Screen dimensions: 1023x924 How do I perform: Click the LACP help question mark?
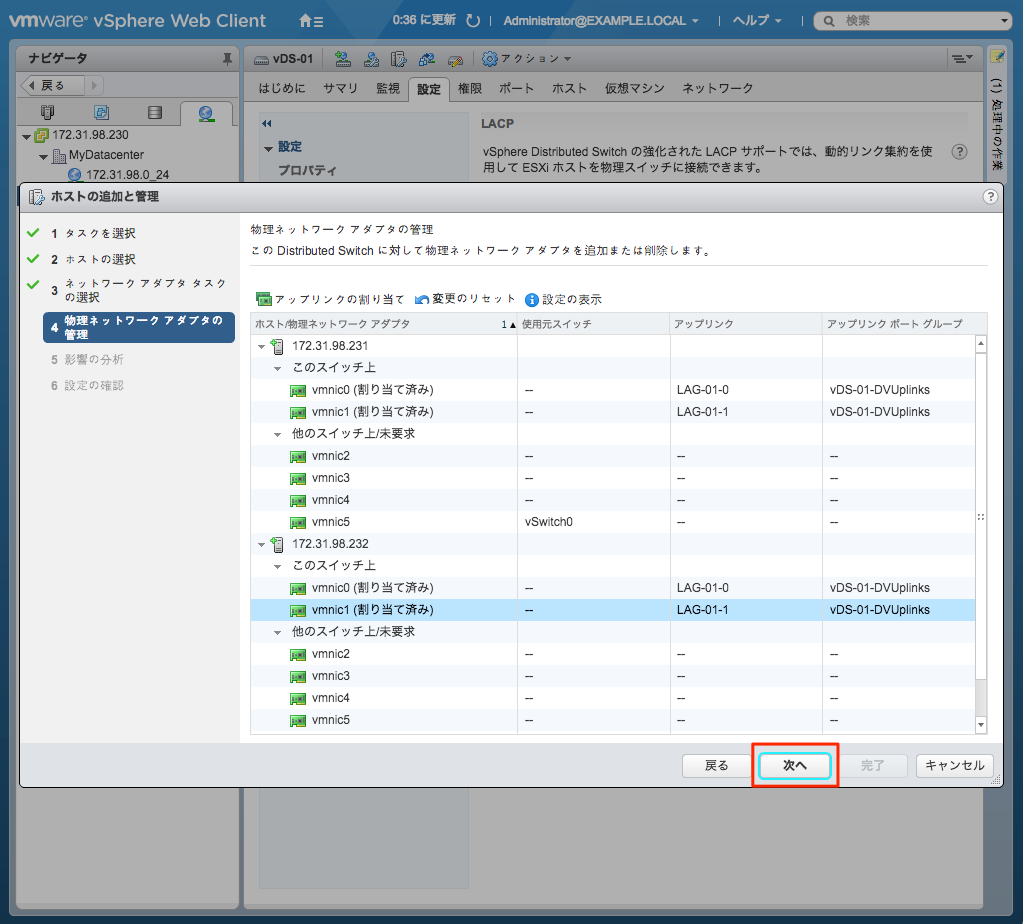pyautogui.click(x=959, y=152)
